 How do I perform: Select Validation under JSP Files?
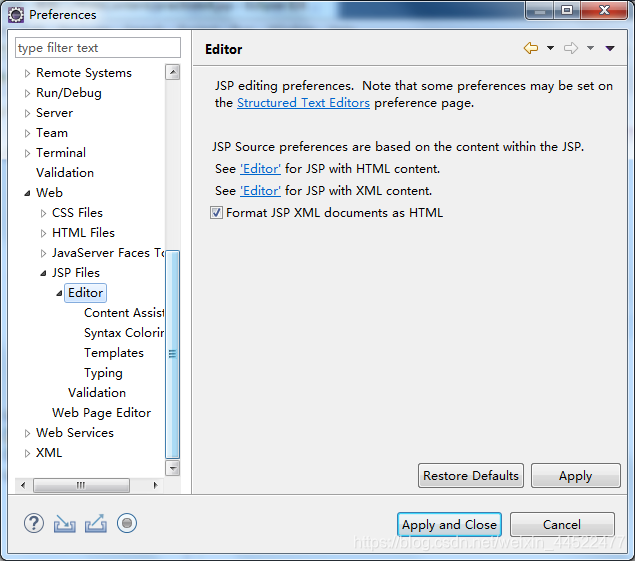(97, 392)
